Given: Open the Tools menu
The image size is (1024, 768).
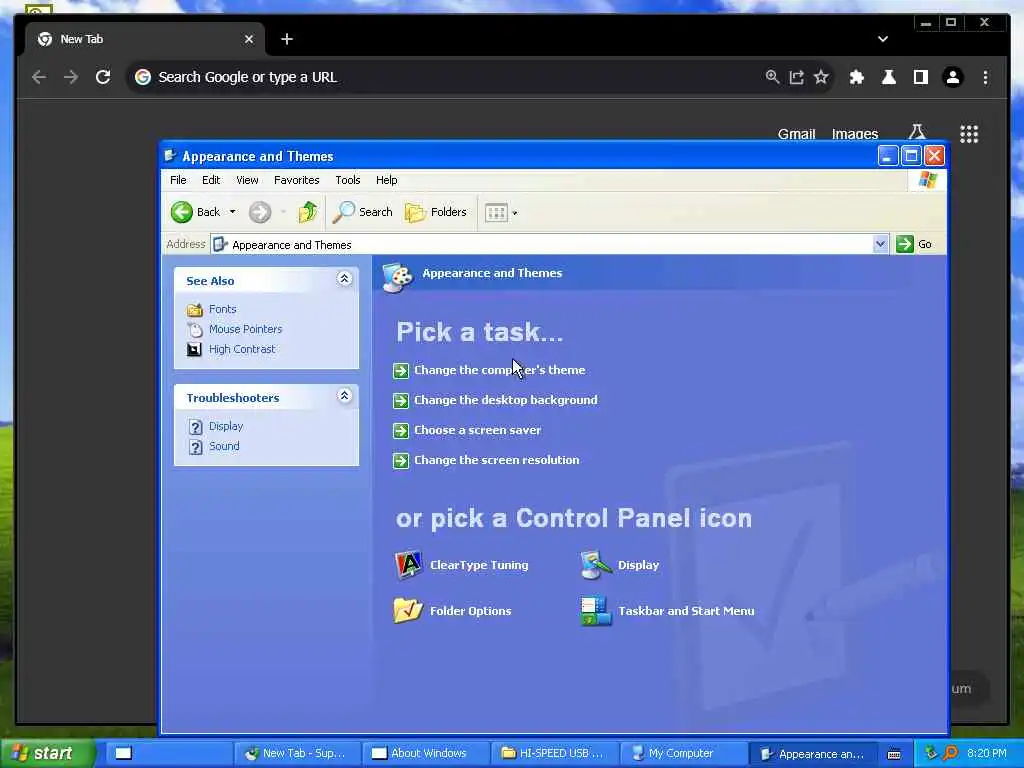Looking at the screenshot, I should 347,180.
